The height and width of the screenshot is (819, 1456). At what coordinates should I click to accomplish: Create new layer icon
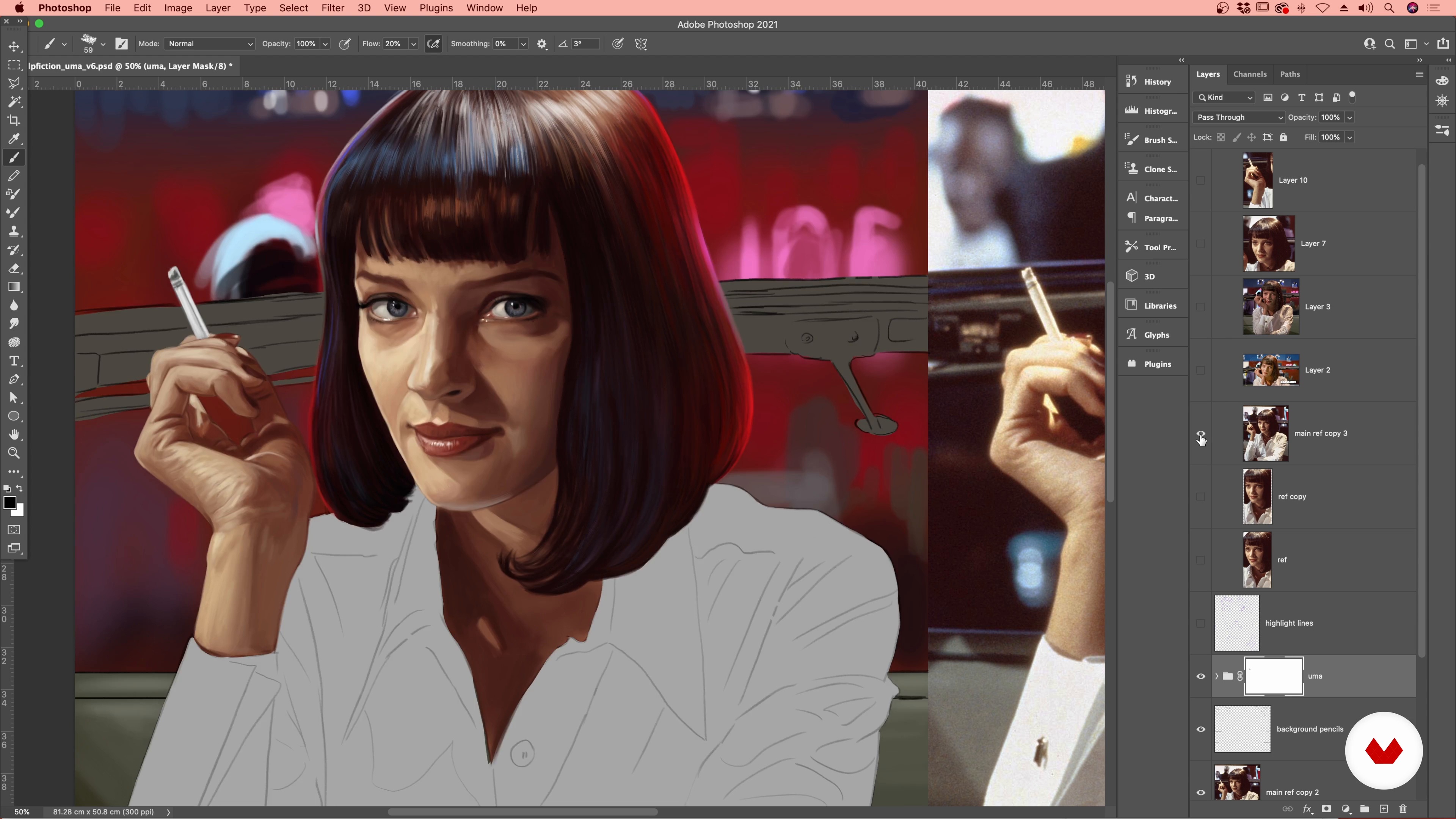coord(1384,809)
